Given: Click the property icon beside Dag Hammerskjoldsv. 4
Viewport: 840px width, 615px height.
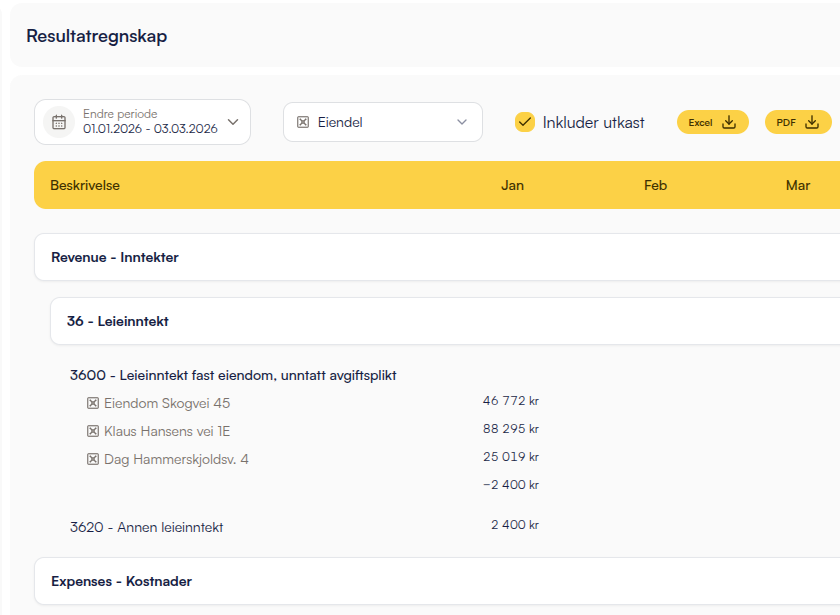Looking at the screenshot, I should (93, 459).
